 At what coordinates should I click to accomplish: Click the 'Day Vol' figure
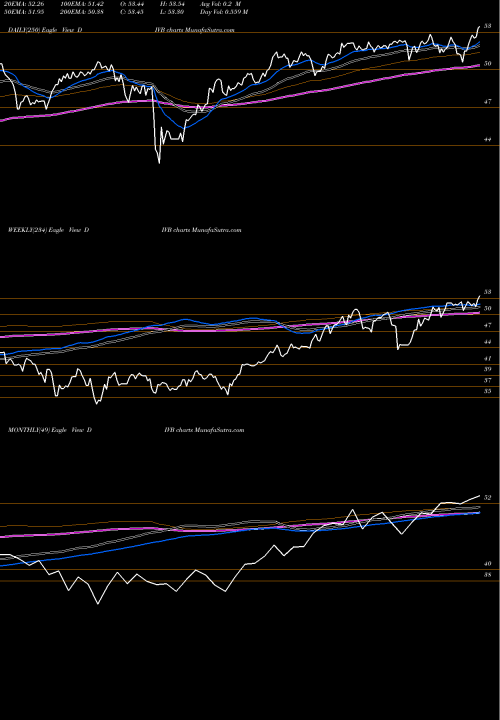click(224, 12)
